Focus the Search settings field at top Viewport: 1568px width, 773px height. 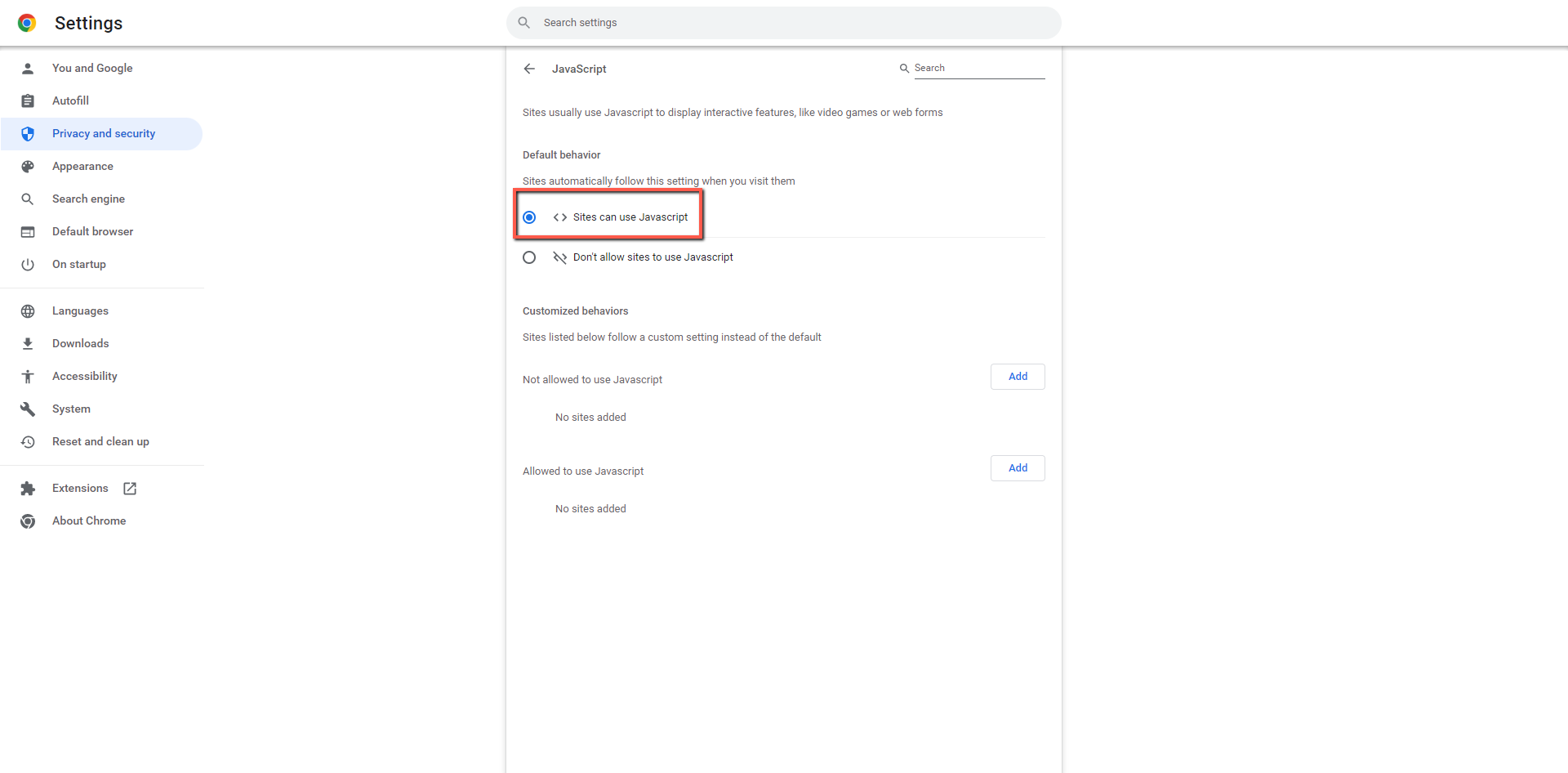784,23
